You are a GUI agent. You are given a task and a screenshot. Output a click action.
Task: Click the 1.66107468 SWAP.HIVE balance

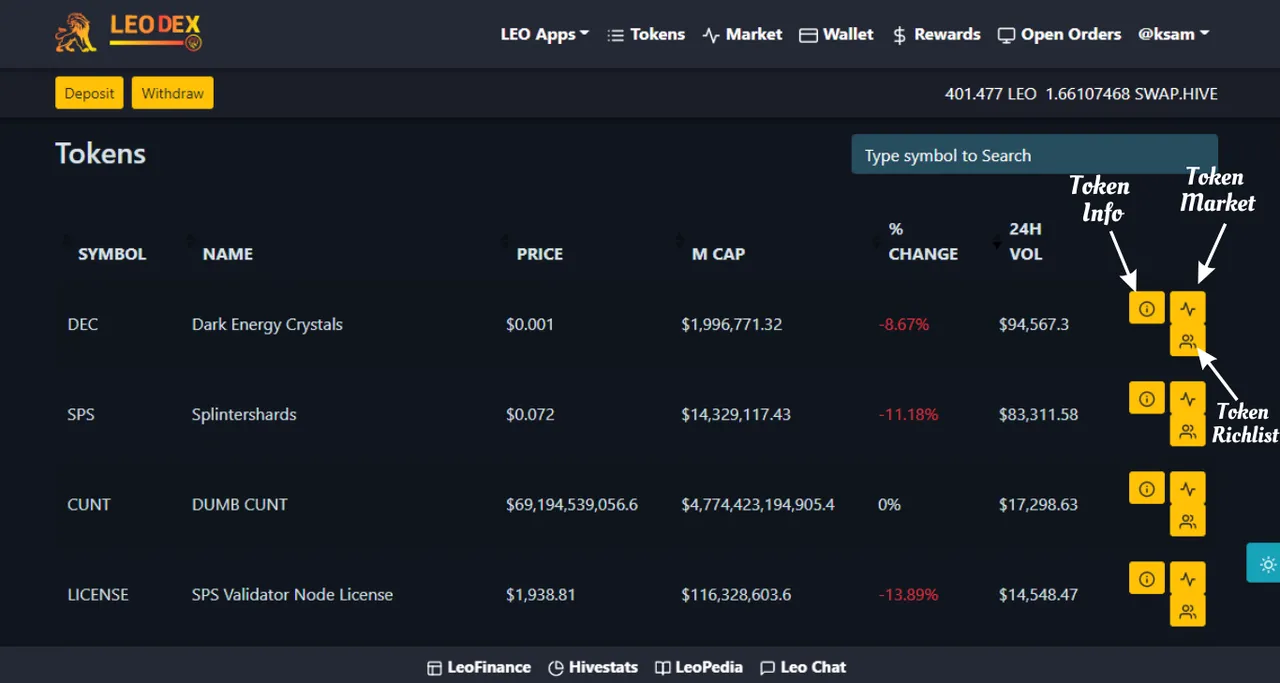click(x=1132, y=94)
